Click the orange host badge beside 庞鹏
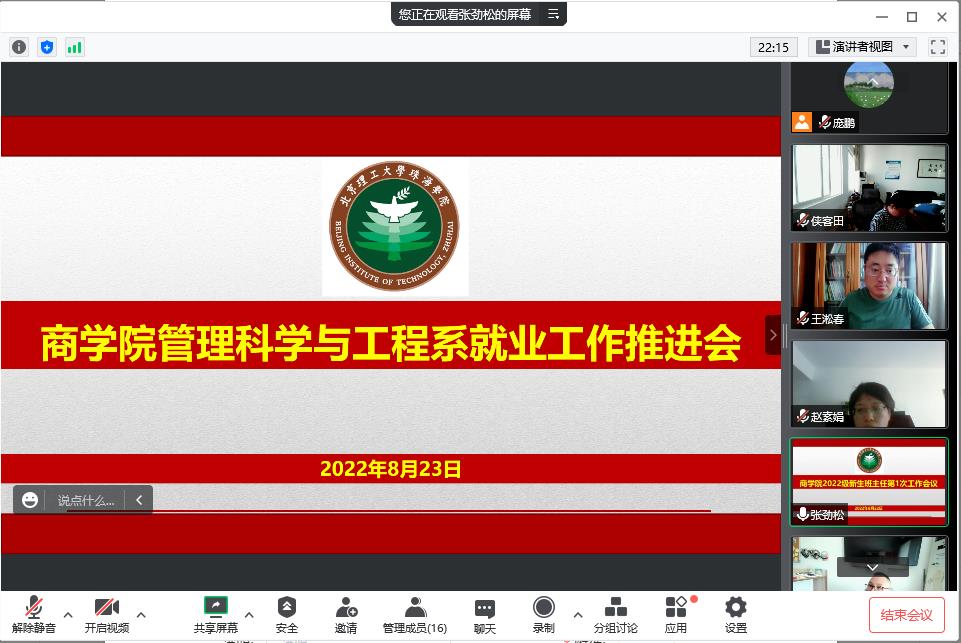Viewport: 961px width, 643px height. point(802,122)
